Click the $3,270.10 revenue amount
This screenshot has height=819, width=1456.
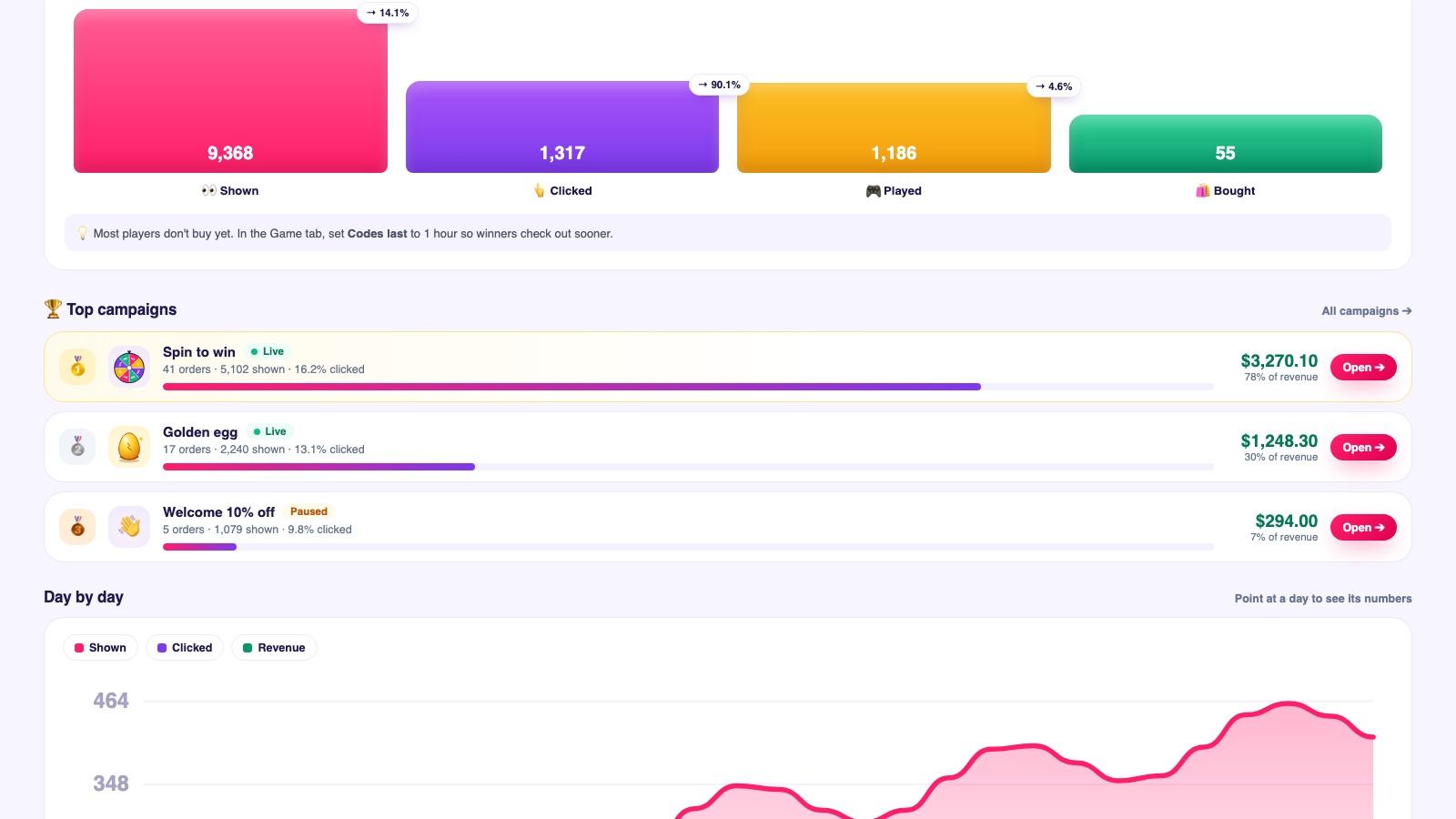pos(1279,361)
